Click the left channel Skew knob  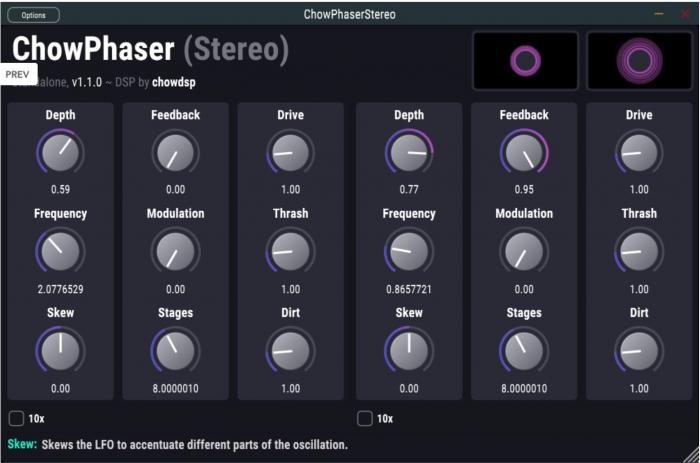[x=60, y=350]
